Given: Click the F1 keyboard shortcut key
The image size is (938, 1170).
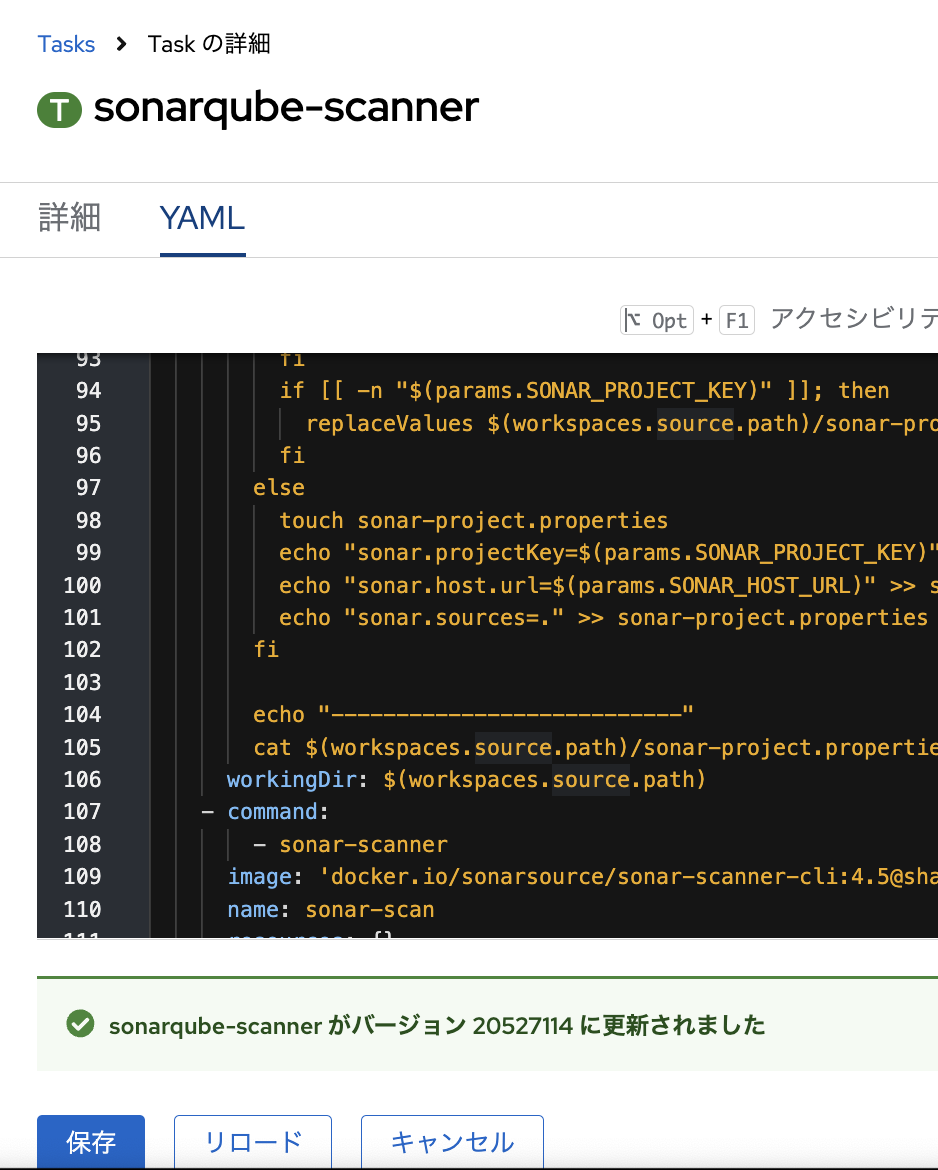Looking at the screenshot, I should (737, 320).
